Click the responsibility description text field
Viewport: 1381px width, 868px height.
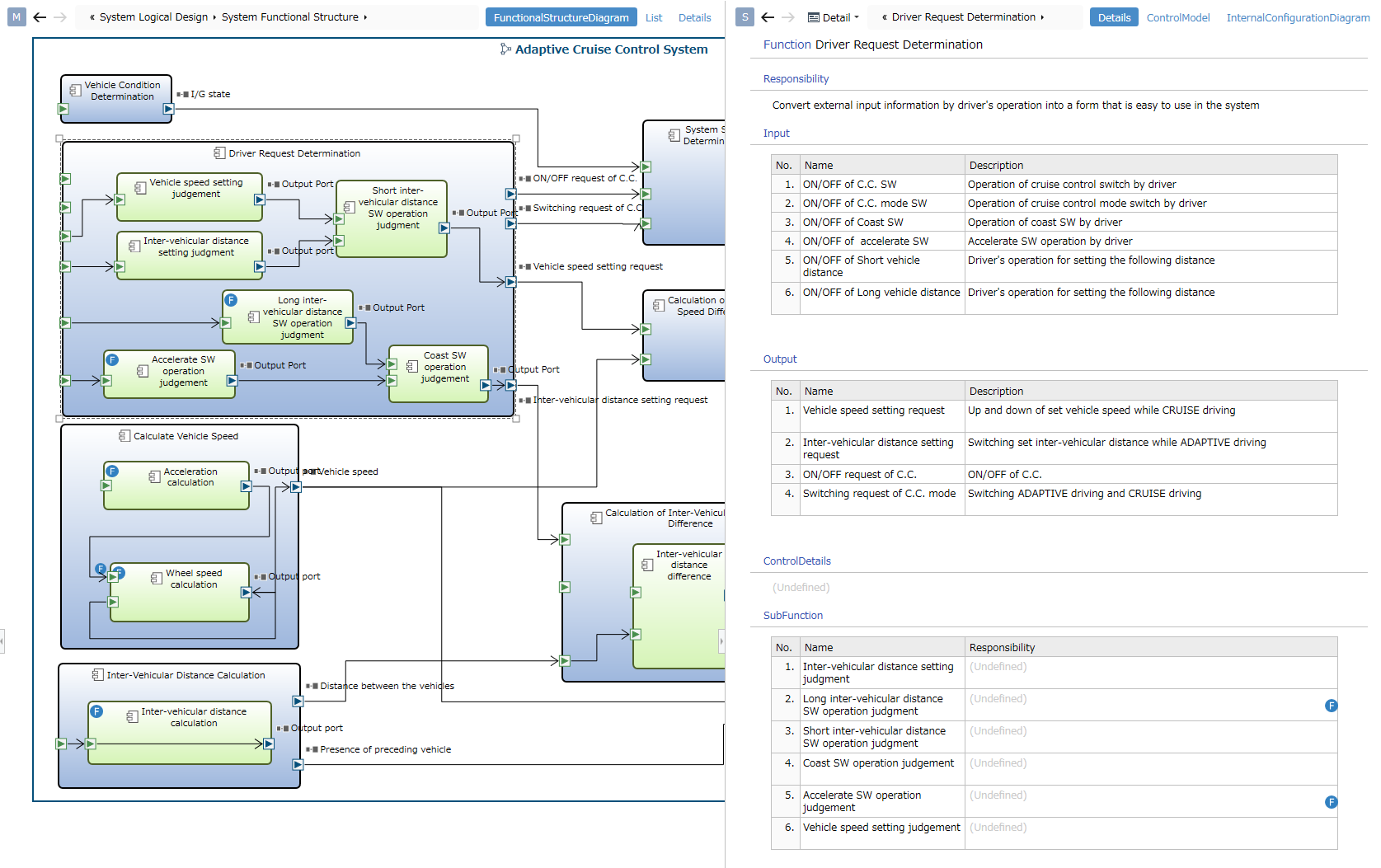click(1016, 106)
